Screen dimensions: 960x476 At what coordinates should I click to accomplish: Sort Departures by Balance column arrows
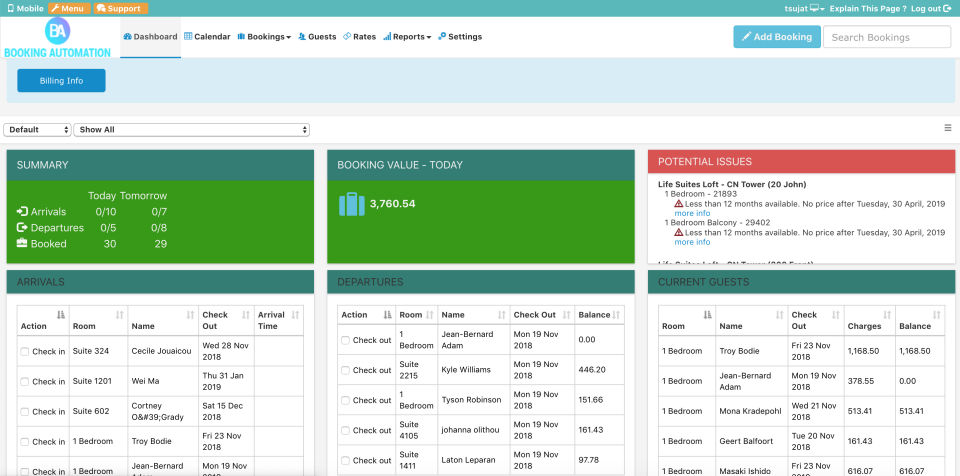[x=616, y=315]
